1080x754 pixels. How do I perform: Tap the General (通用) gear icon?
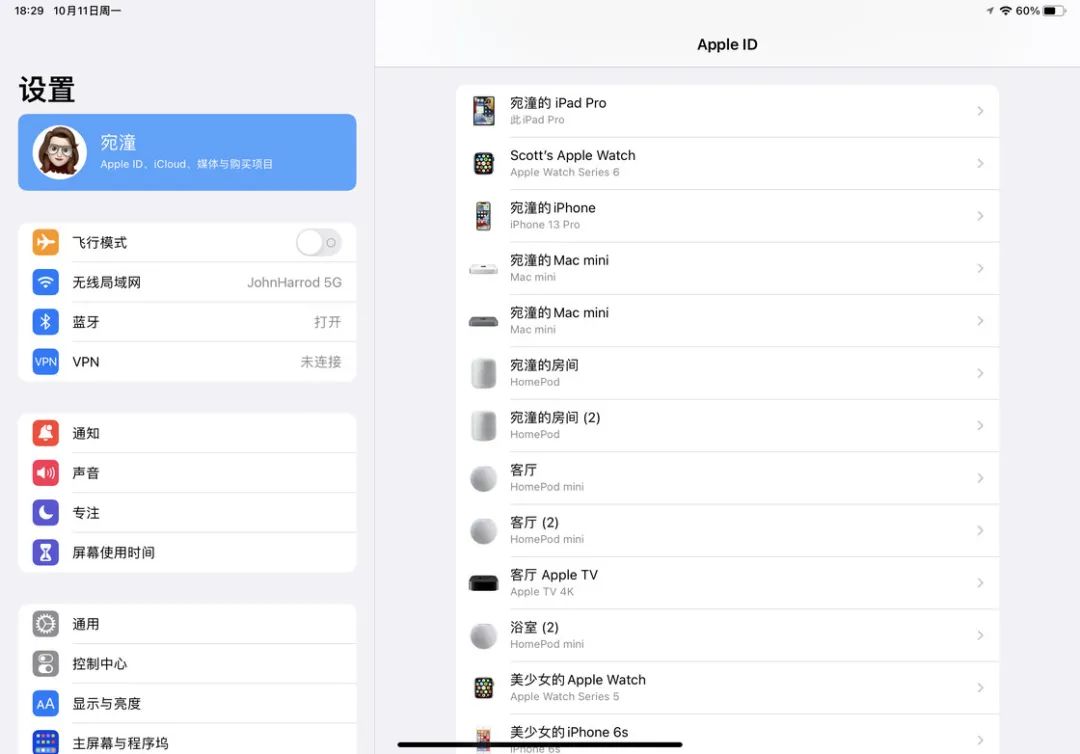pyautogui.click(x=45, y=624)
